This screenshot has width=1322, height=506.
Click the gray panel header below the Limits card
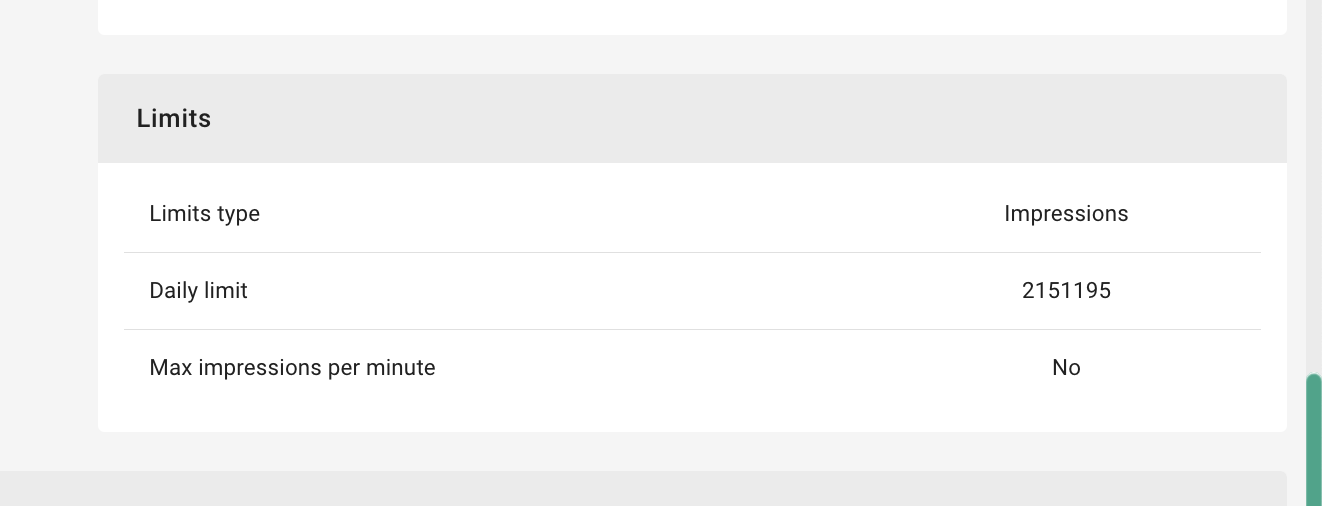click(640, 489)
